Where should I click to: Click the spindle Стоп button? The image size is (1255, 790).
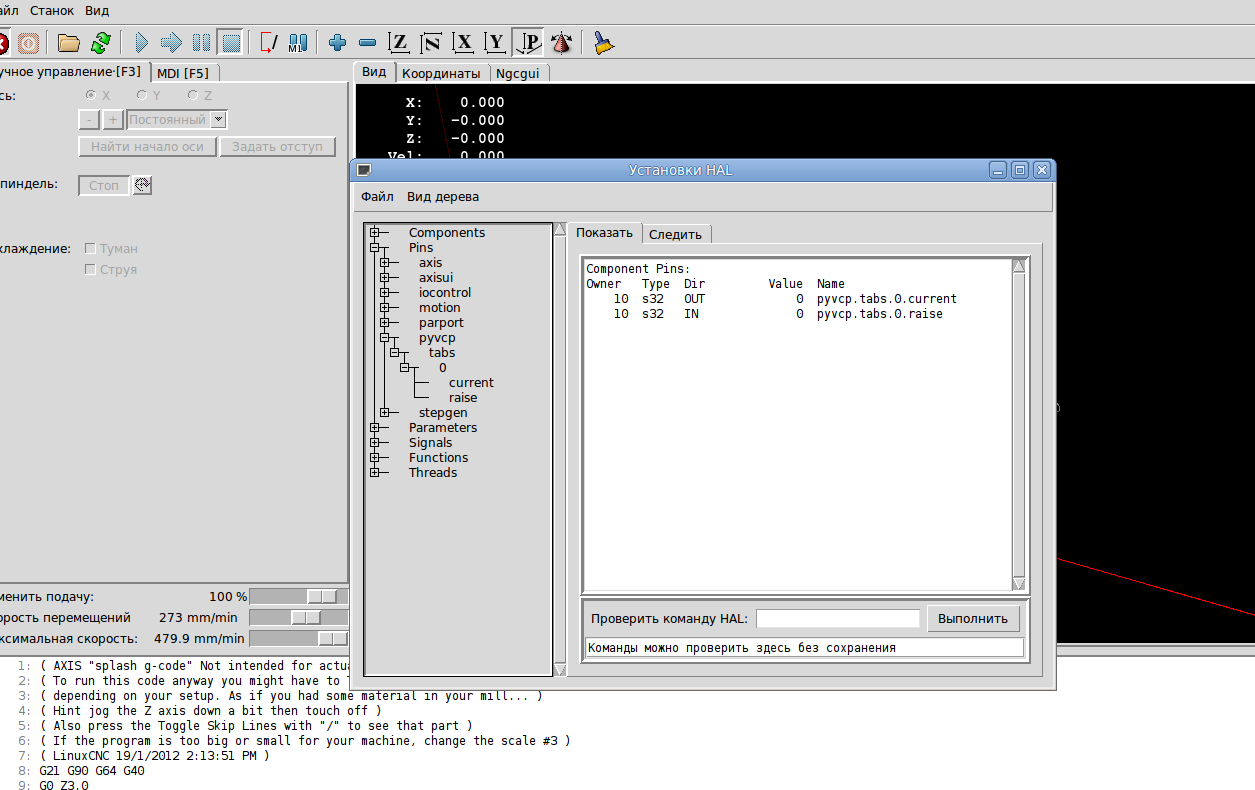(104, 185)
